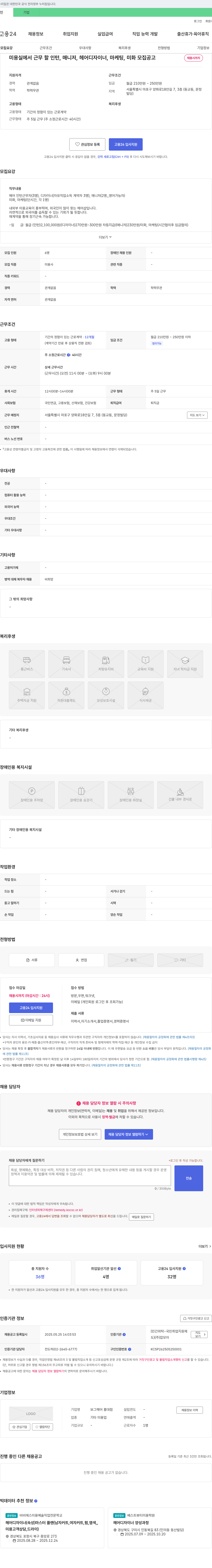Image resolution: width=212 pixels, height=1568 pixels.
Task: Open the 출산휴가·육아휴직 menu
Action: [193, 34]
